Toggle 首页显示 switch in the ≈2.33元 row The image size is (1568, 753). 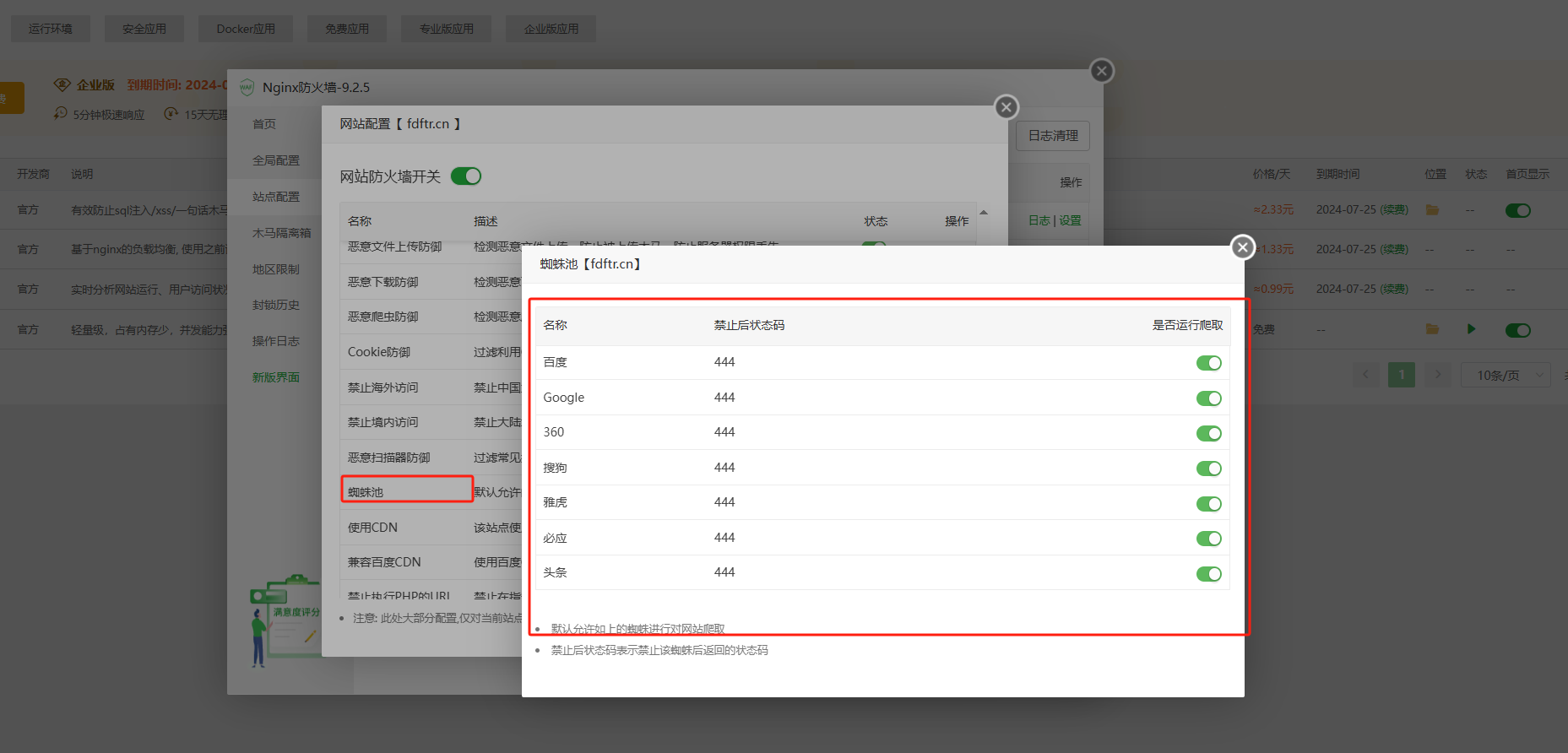(x=1518, y=210)
